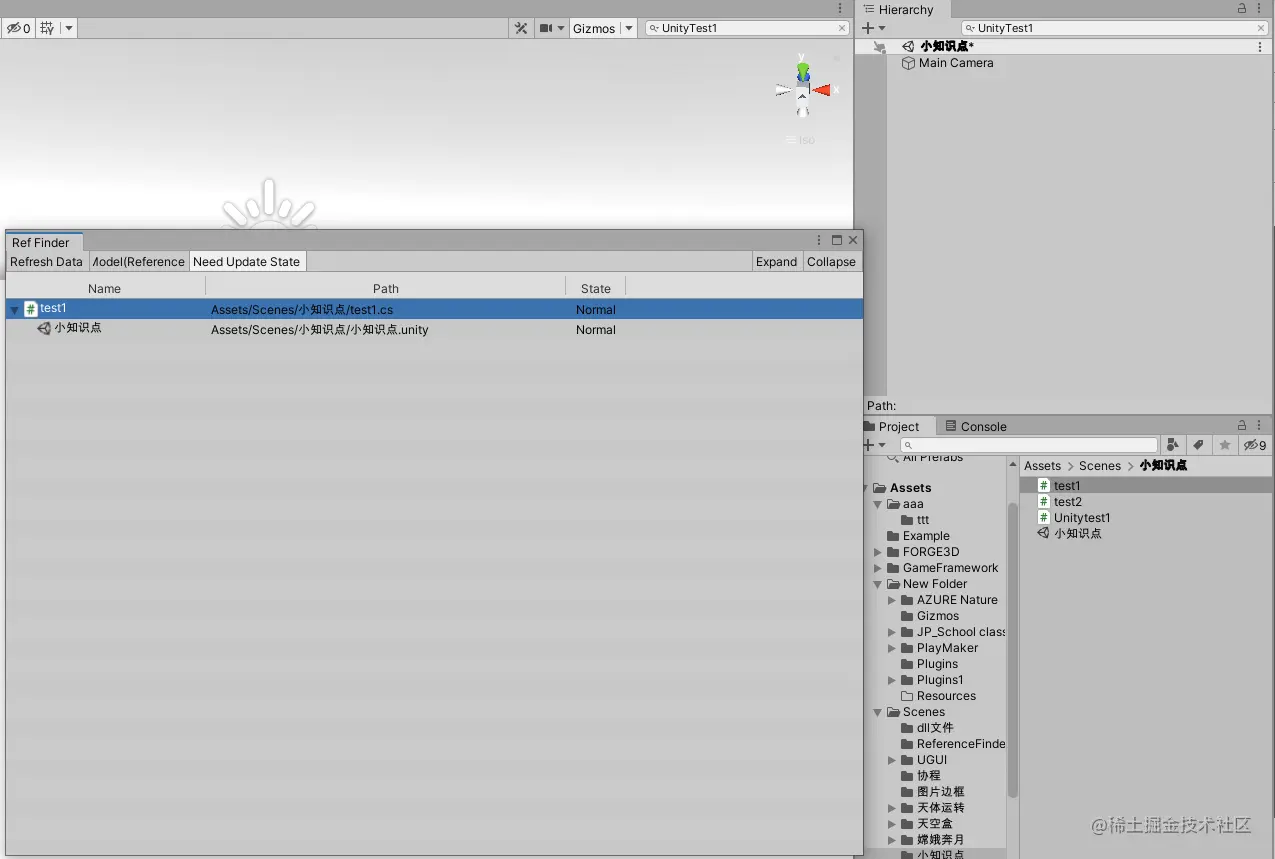
Task: Collapse the test1 row in Ref Finder
Action: tap(14, 310)
